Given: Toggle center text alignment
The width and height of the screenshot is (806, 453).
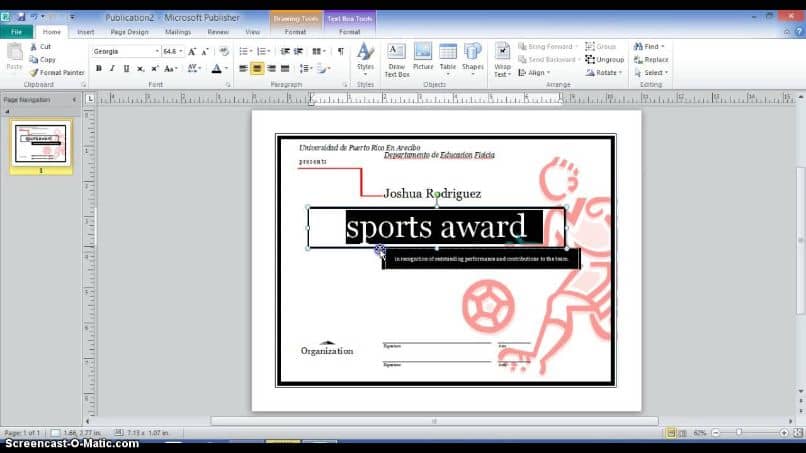Looking at the screenshot, I should point(257,68).
